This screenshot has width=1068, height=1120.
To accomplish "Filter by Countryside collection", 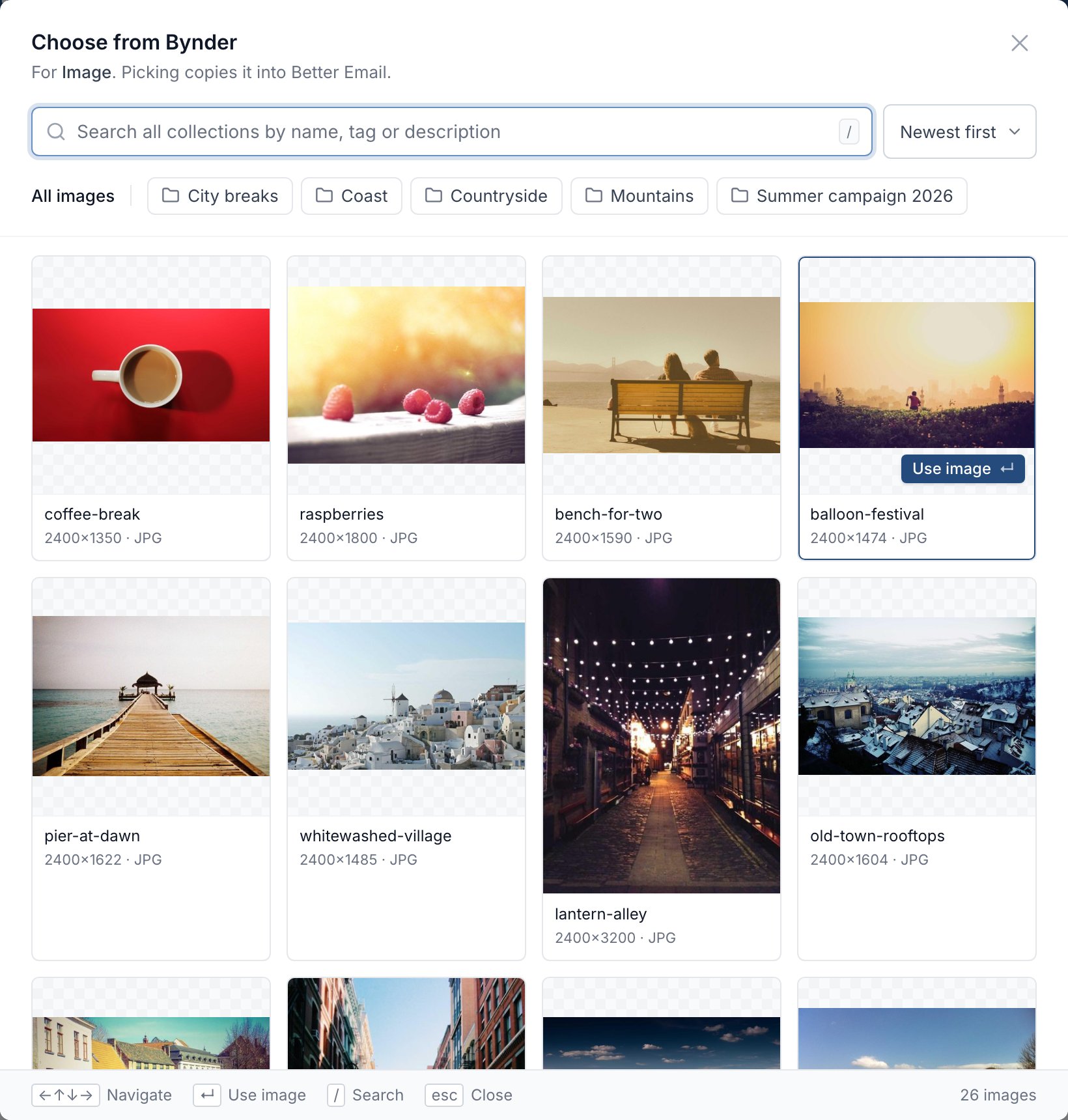I will (486, 196).
